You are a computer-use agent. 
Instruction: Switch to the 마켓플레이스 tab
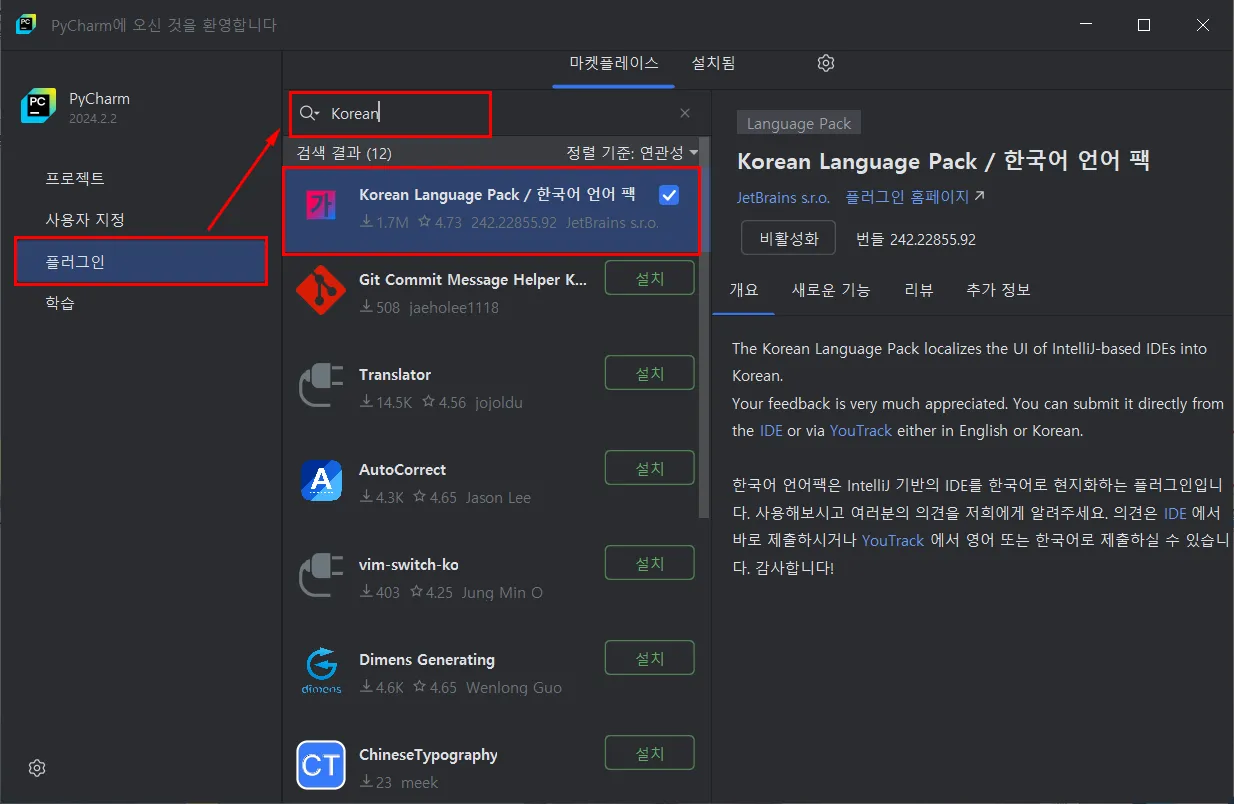click(614, 63)
